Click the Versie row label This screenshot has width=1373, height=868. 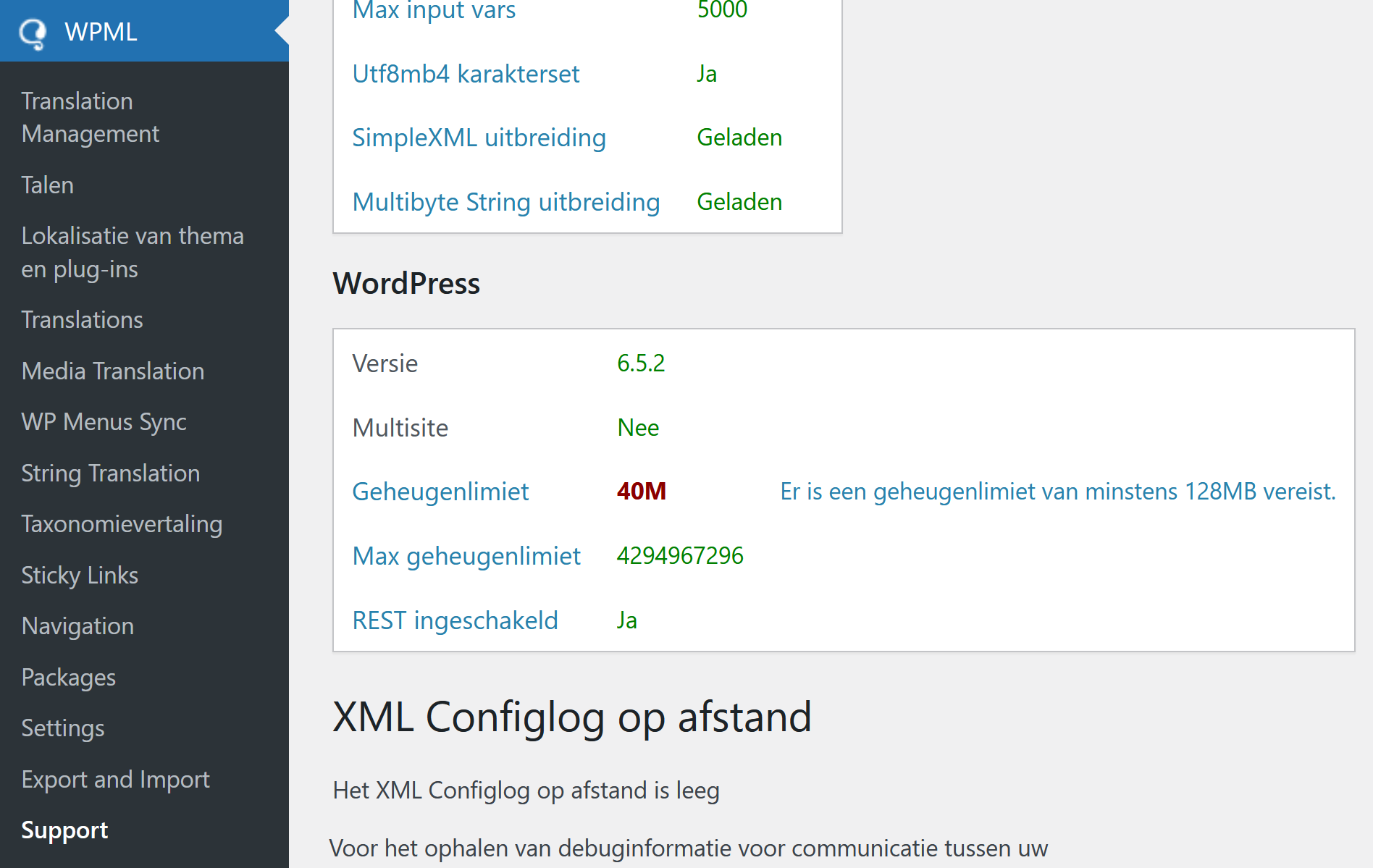point(385,363)
